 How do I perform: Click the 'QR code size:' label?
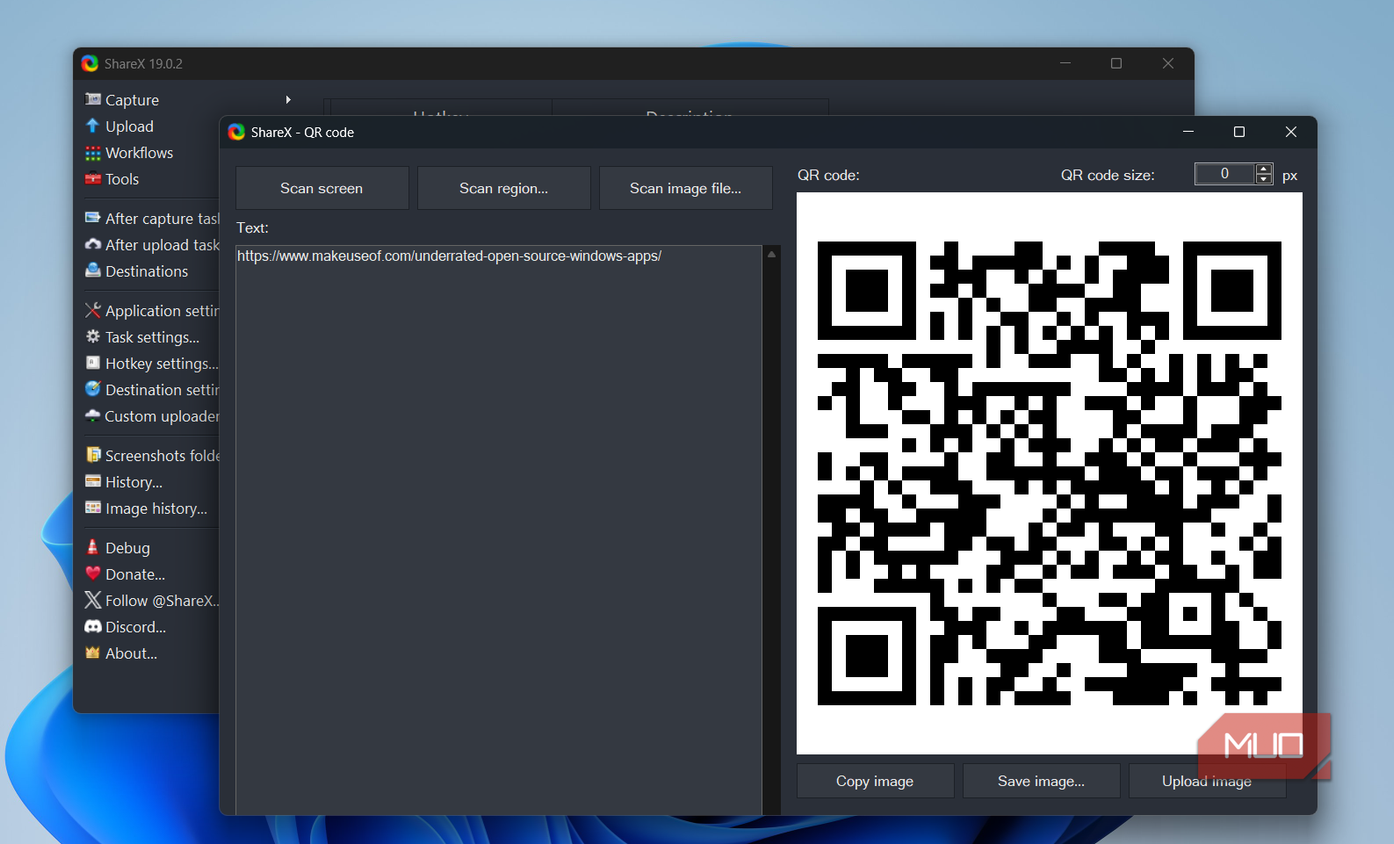1108,175
